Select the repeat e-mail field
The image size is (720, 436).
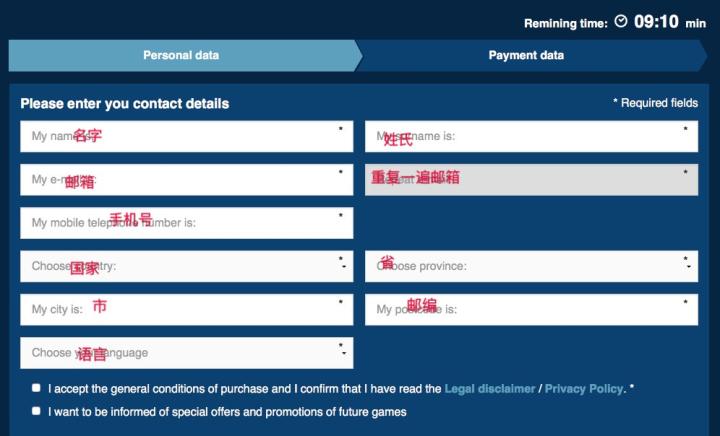click(531, 180)
